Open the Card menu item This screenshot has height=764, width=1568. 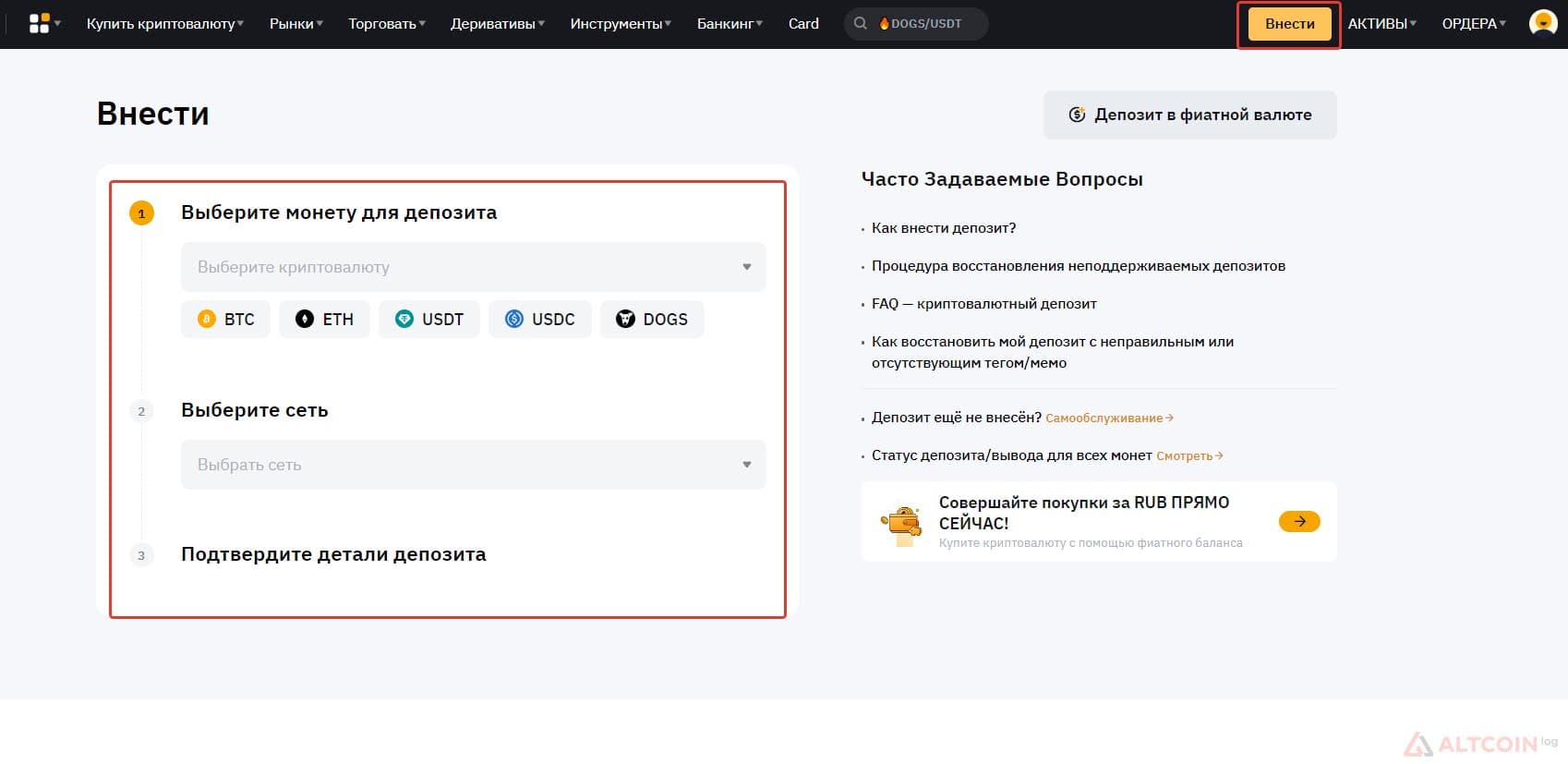click(803, 23)
